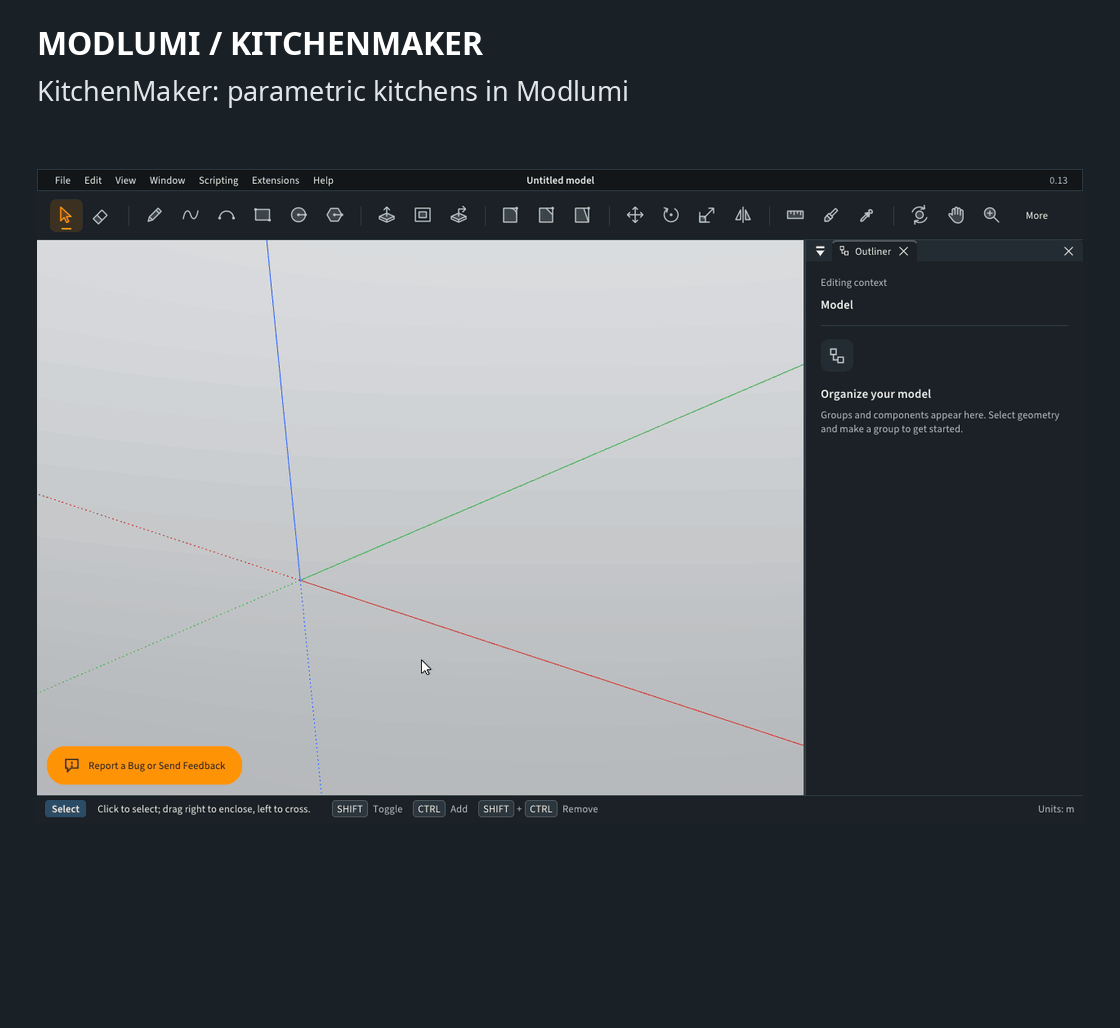This screenshot has height=1028, width=1120.
Task: Click the Untitled model title
Action: 560,181
